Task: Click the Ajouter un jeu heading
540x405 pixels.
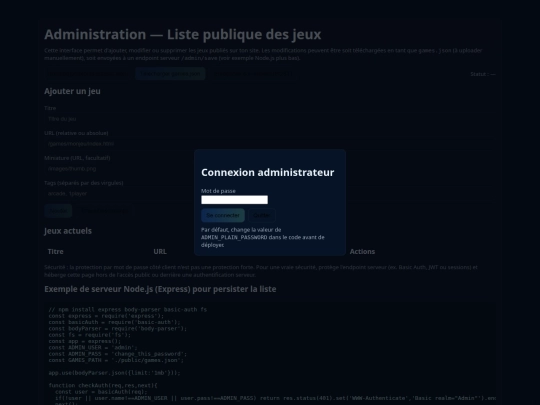Action: (x=72, y=91)
